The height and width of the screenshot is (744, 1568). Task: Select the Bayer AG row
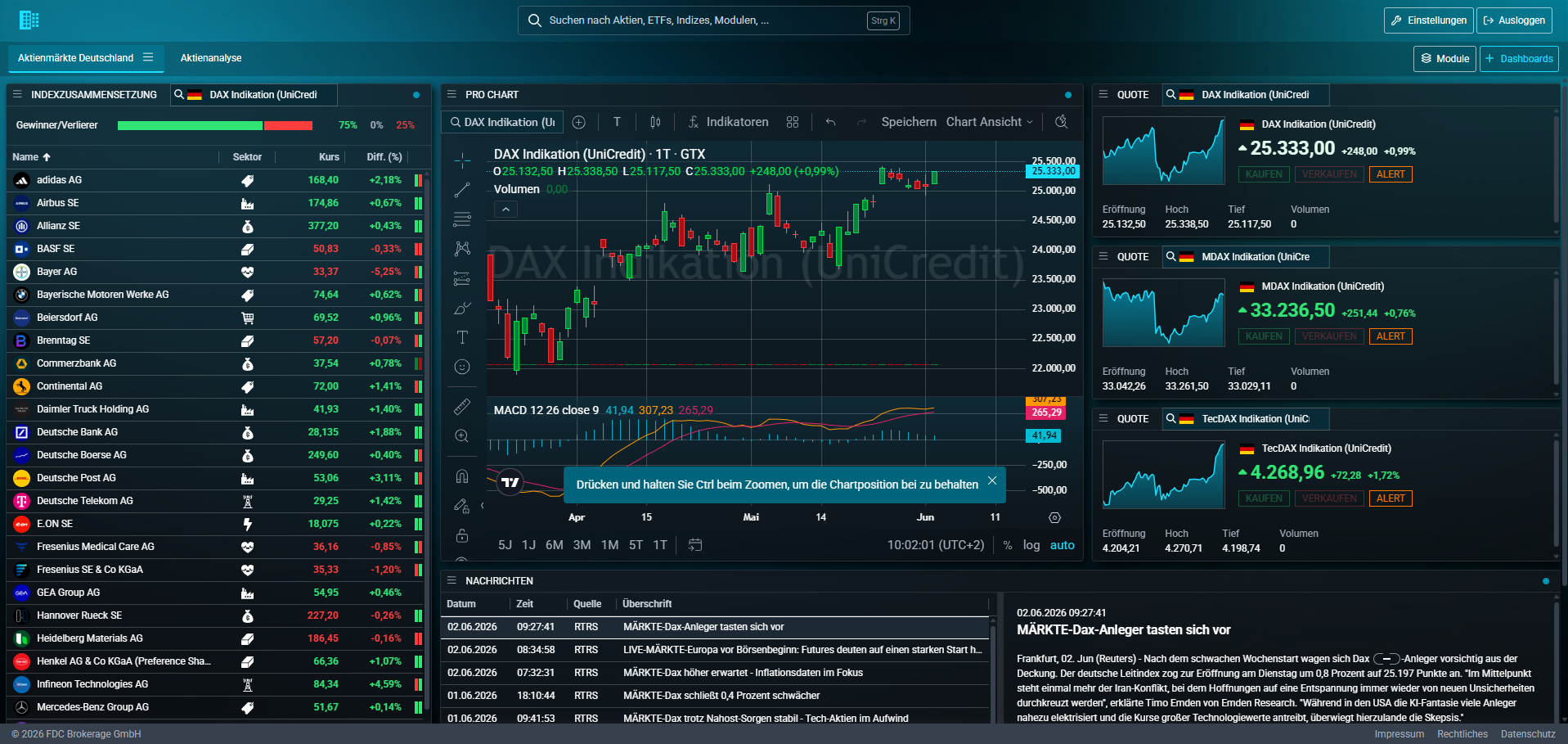215,272
